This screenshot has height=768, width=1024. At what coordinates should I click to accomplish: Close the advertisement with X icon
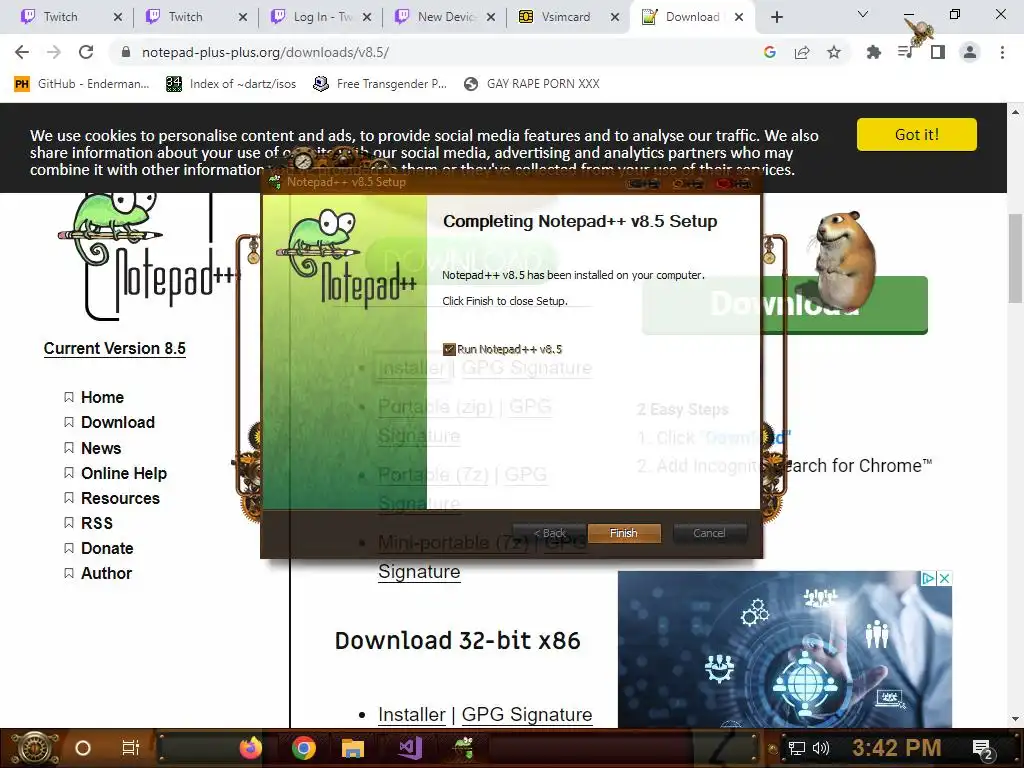[944, 578]
